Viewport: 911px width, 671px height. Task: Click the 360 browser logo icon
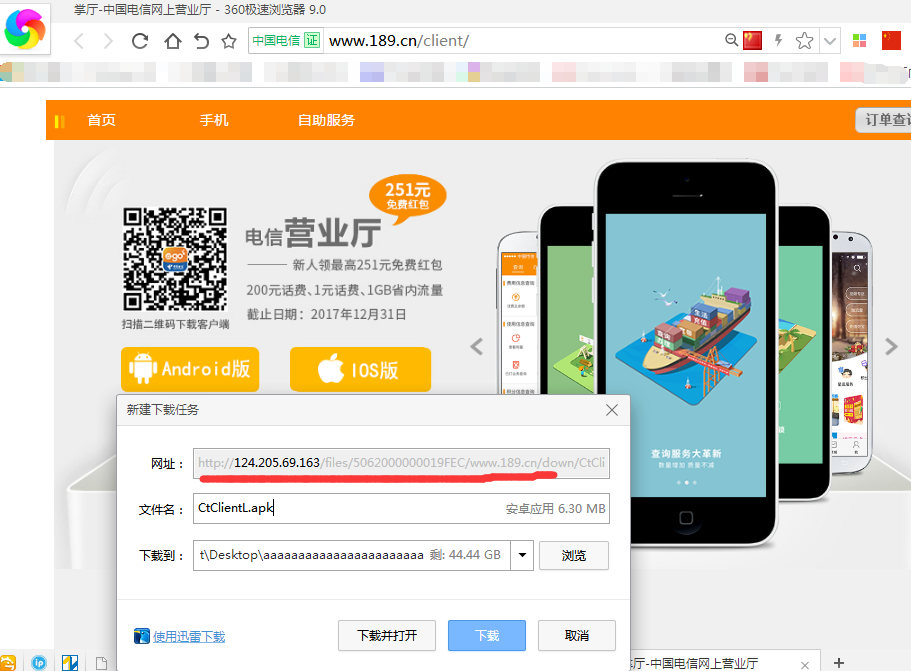click(24, 29)
